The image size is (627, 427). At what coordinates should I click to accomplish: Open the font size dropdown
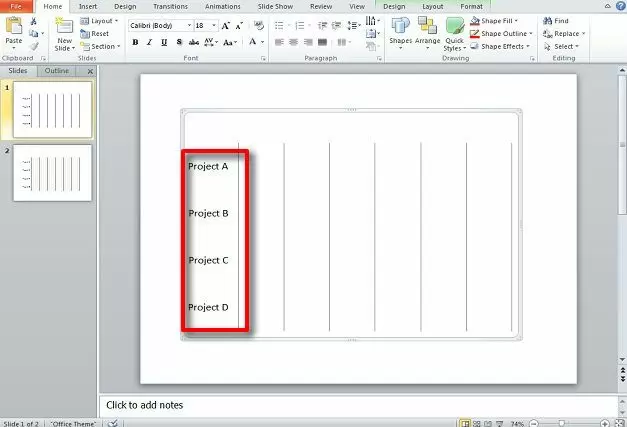(x=214, y=25)
